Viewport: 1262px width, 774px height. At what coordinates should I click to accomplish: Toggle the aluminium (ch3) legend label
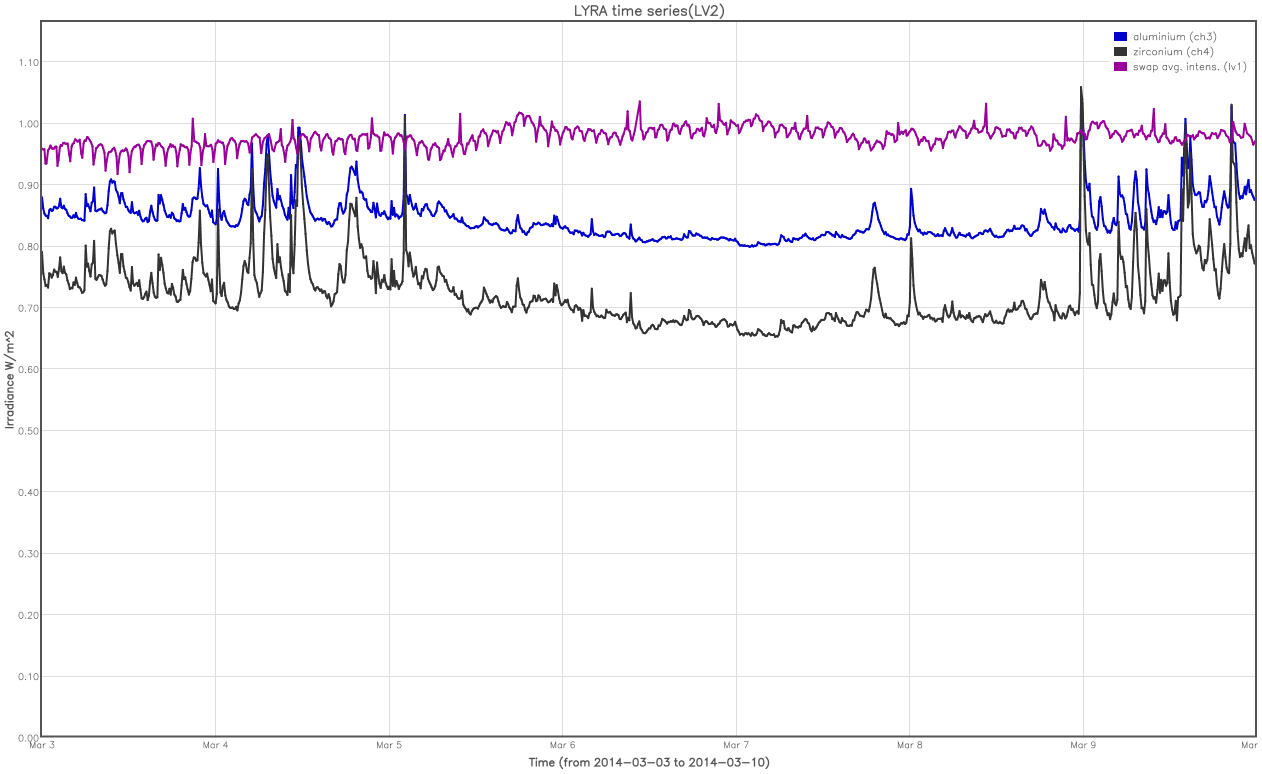click(x=1174, y=37)
